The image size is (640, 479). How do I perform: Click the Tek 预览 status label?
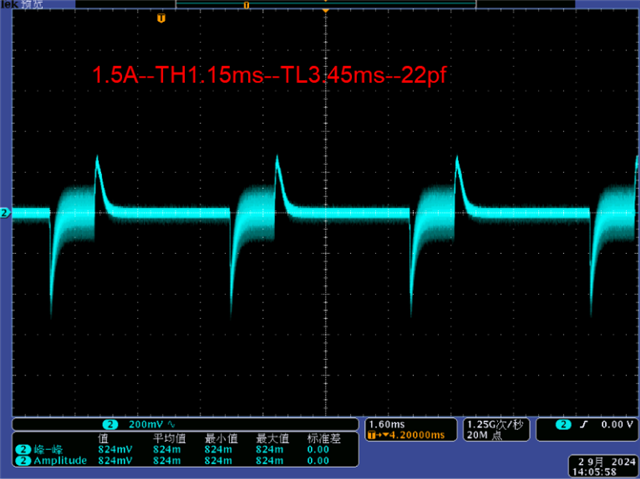22,4
